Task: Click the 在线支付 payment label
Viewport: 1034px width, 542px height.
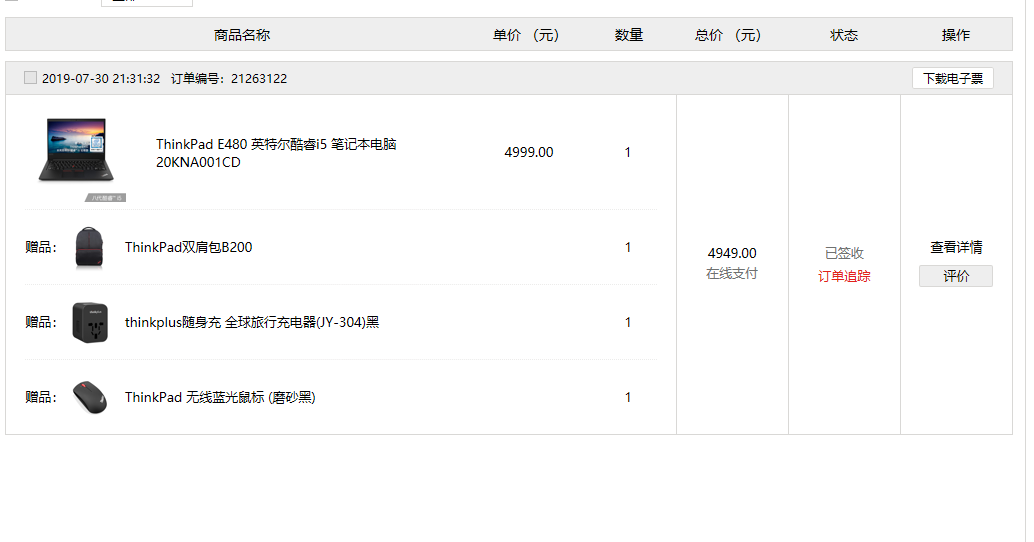Action: point(732,274)
